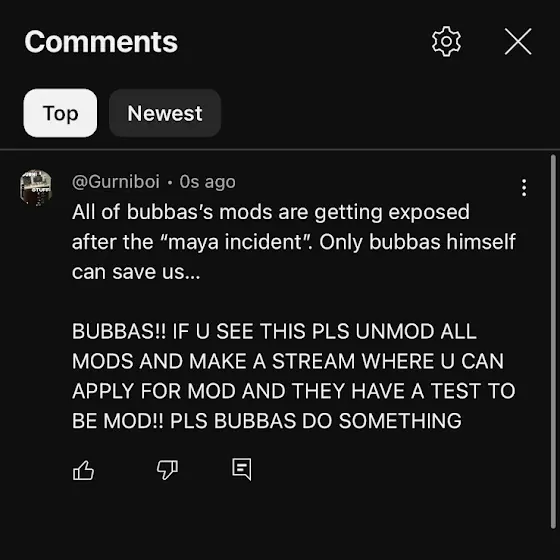
Task: Dislike the comment with the thumbs down
Action: point(167,470)
